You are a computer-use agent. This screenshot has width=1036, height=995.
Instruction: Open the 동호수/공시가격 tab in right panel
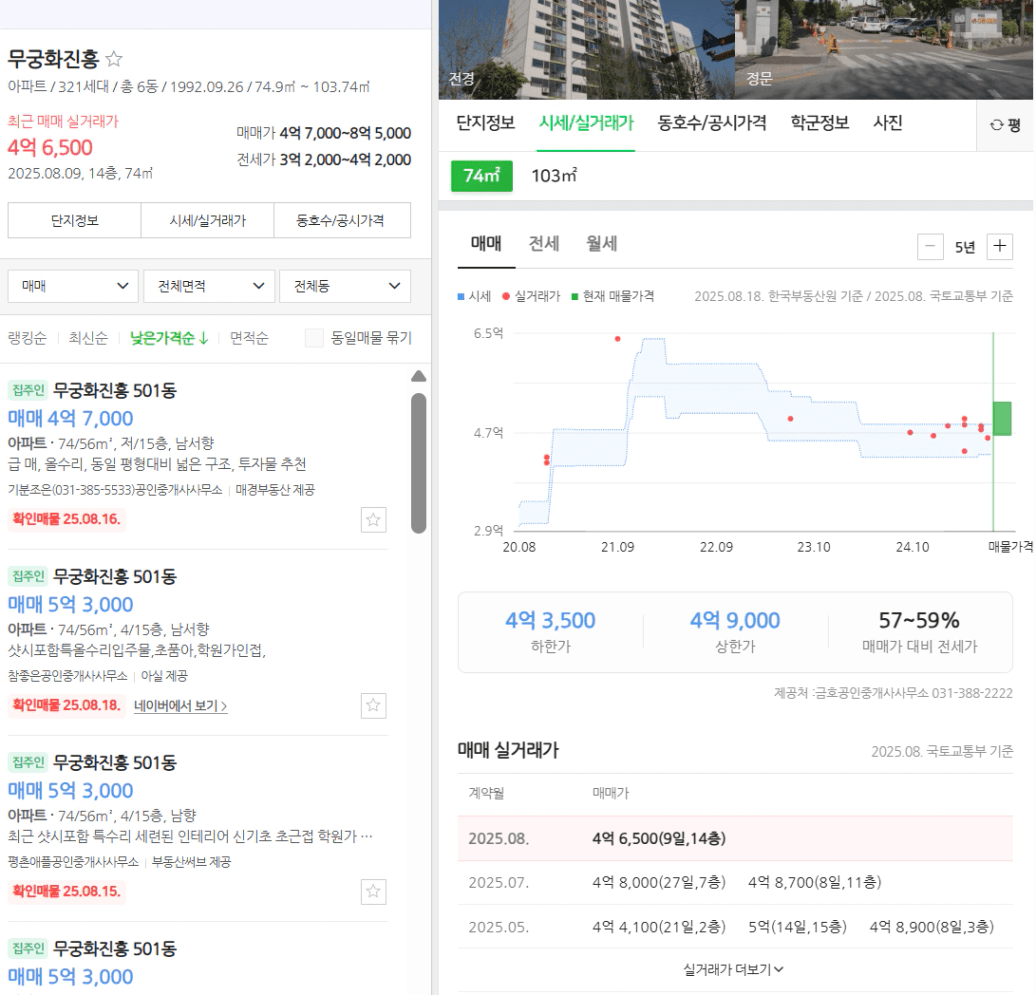tap(712, 123)
